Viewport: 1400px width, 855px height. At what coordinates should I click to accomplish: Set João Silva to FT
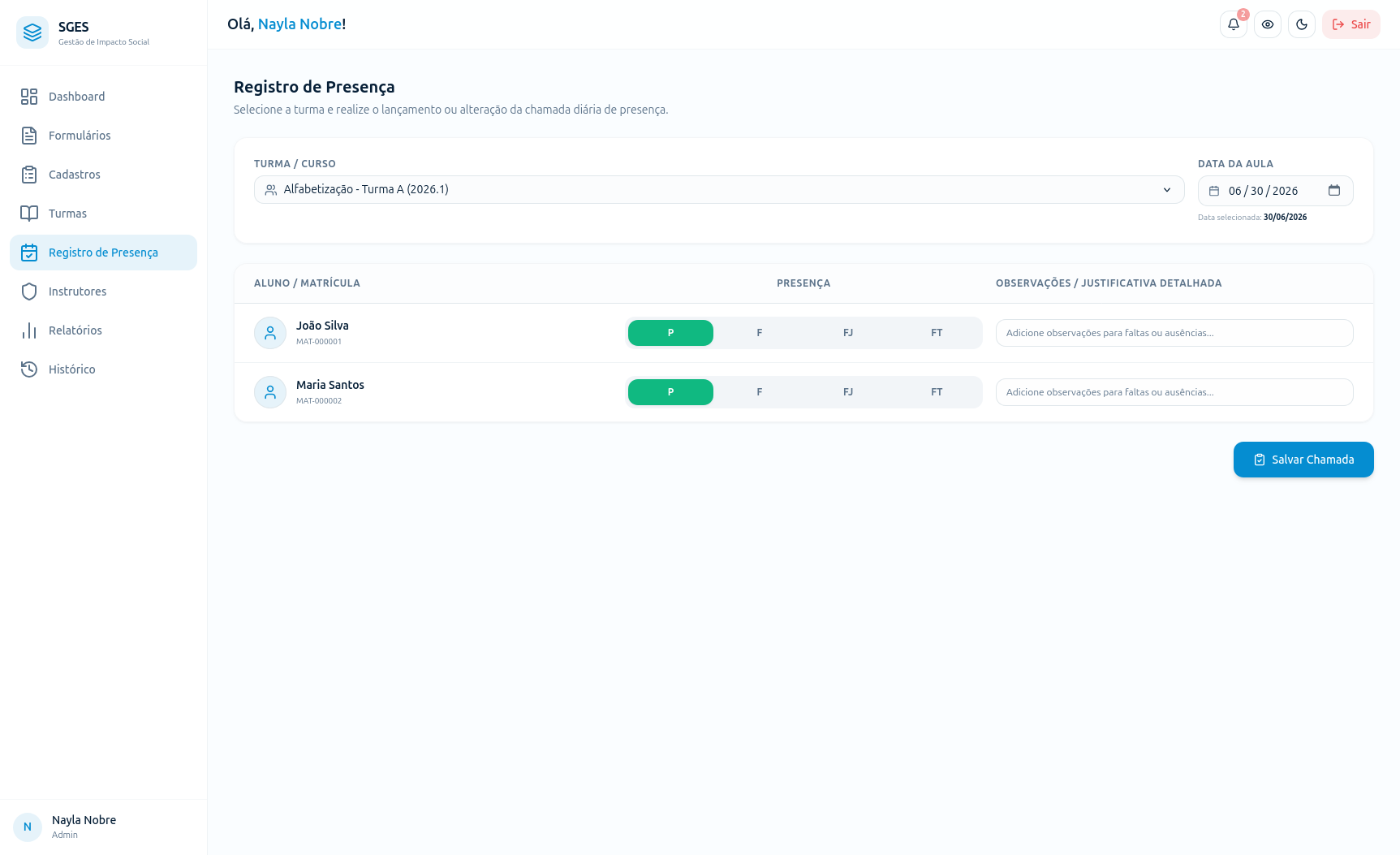(x=937, y=333)
